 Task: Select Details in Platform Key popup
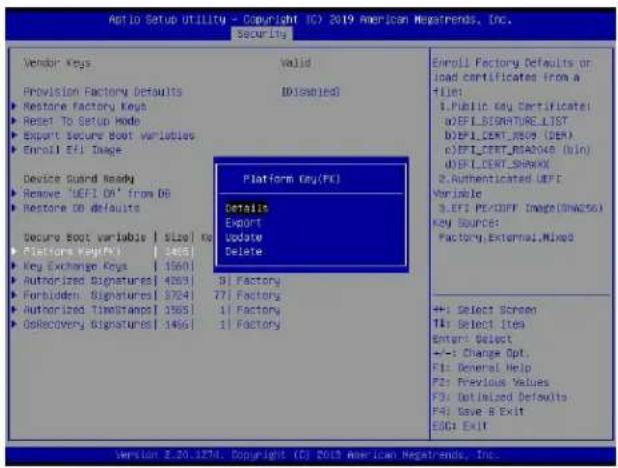tap(247, 208)
